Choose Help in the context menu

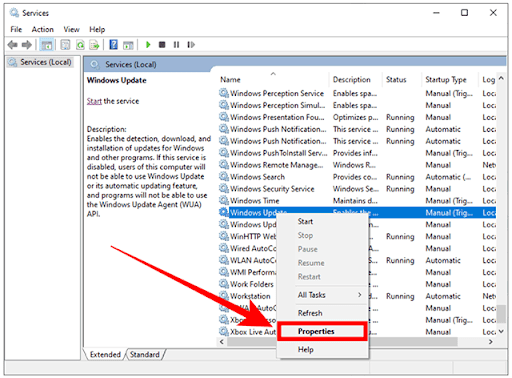click(322, 350)
